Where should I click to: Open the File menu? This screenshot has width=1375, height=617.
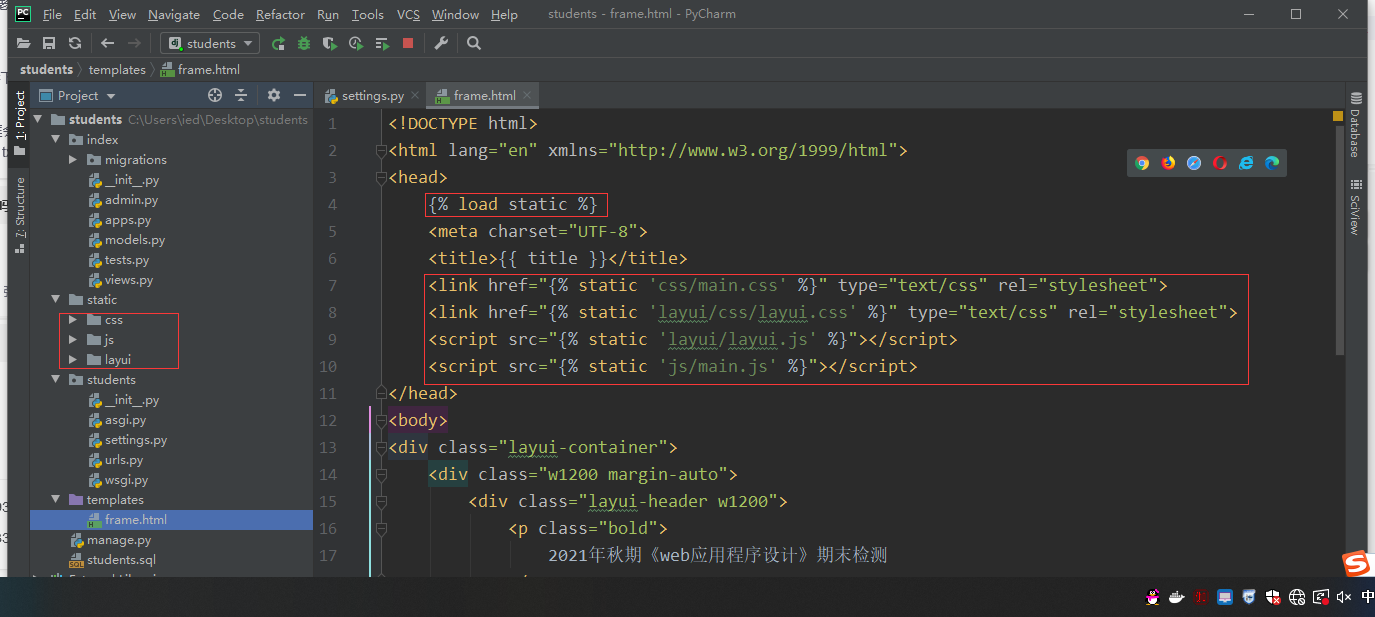pos(52,14)
